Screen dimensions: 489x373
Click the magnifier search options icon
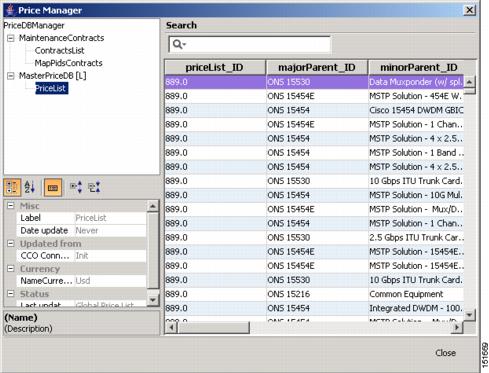point(179,44)
